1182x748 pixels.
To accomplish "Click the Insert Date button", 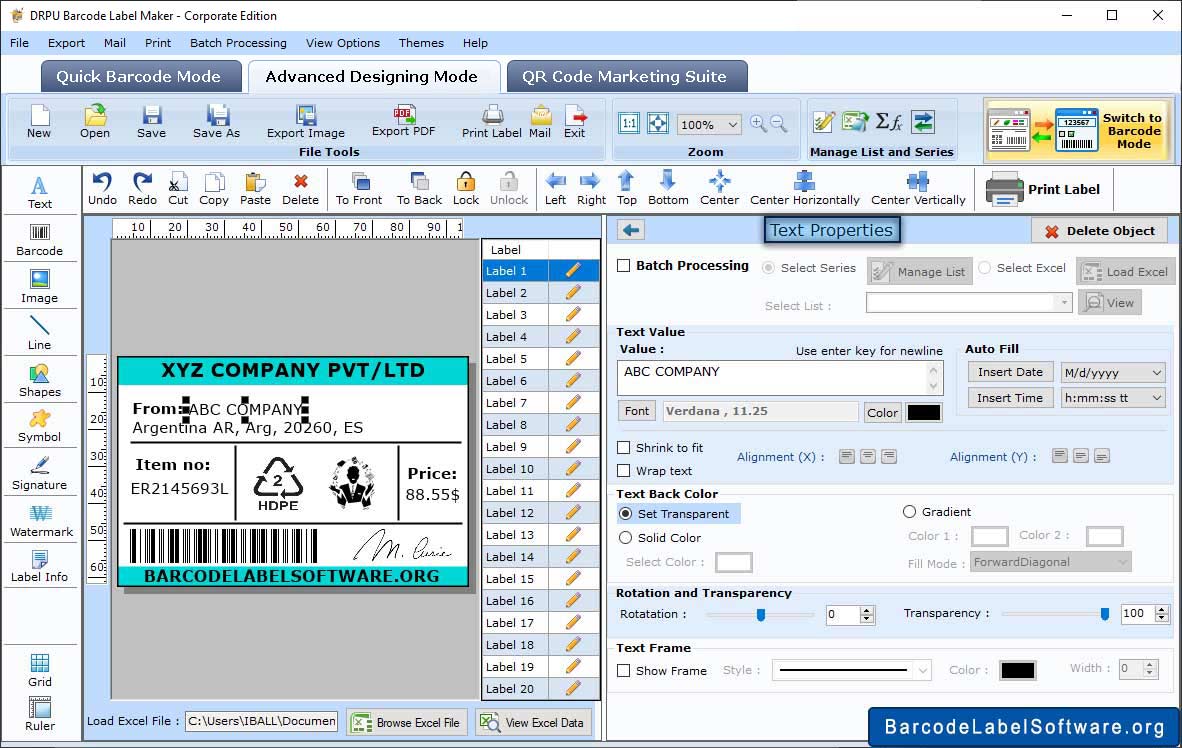I will (x=1010, y=372).
